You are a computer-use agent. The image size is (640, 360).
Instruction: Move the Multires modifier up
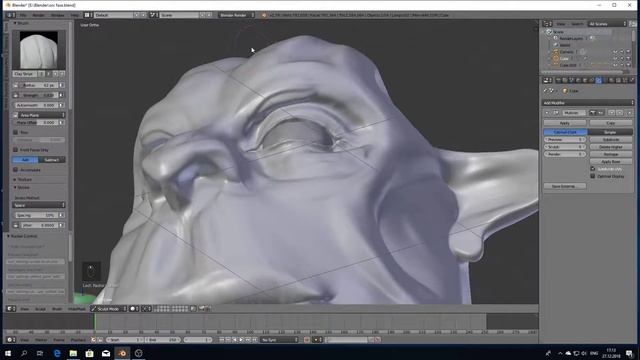point(612,113)
